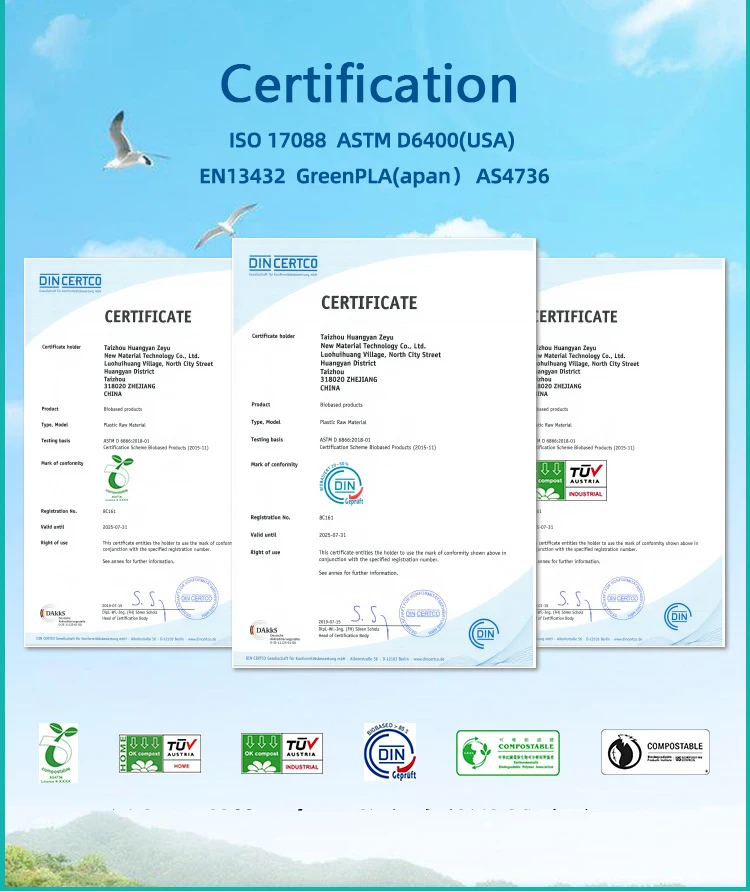
Task: Click DIN CERTCO logo on the middle certificate
Action: 283,265
